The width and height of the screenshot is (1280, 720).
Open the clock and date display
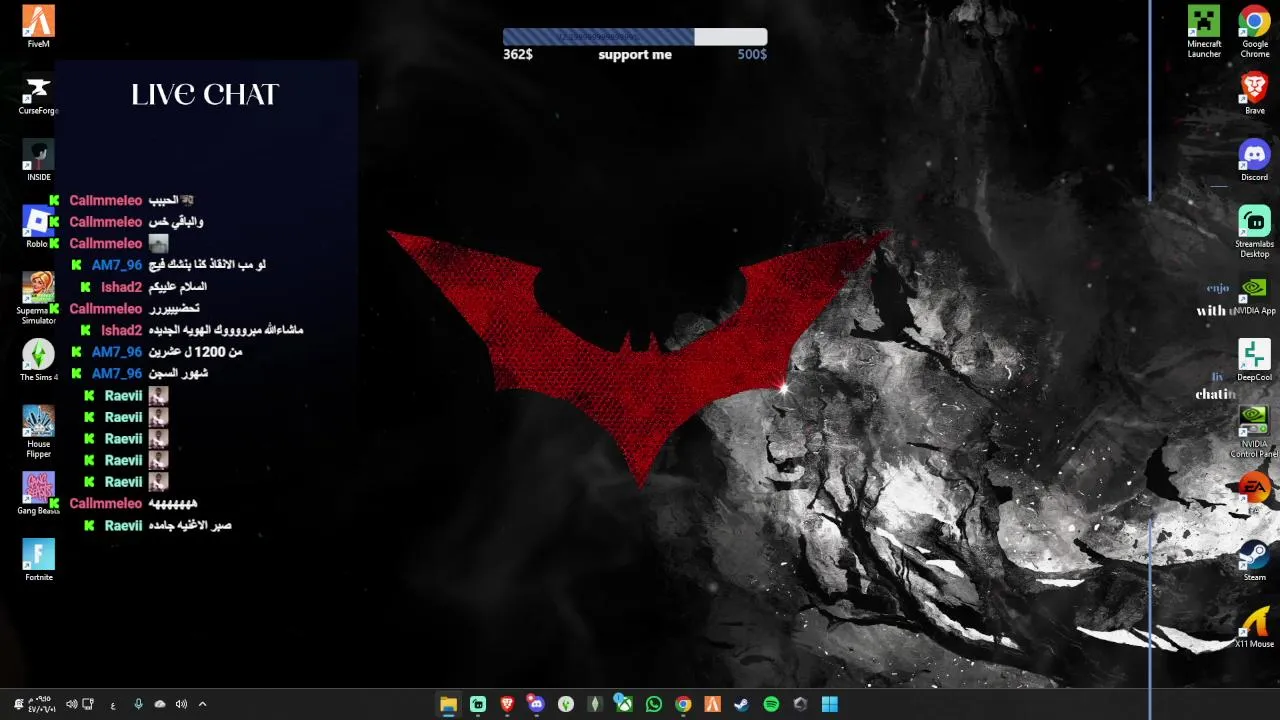pos(42,704)
